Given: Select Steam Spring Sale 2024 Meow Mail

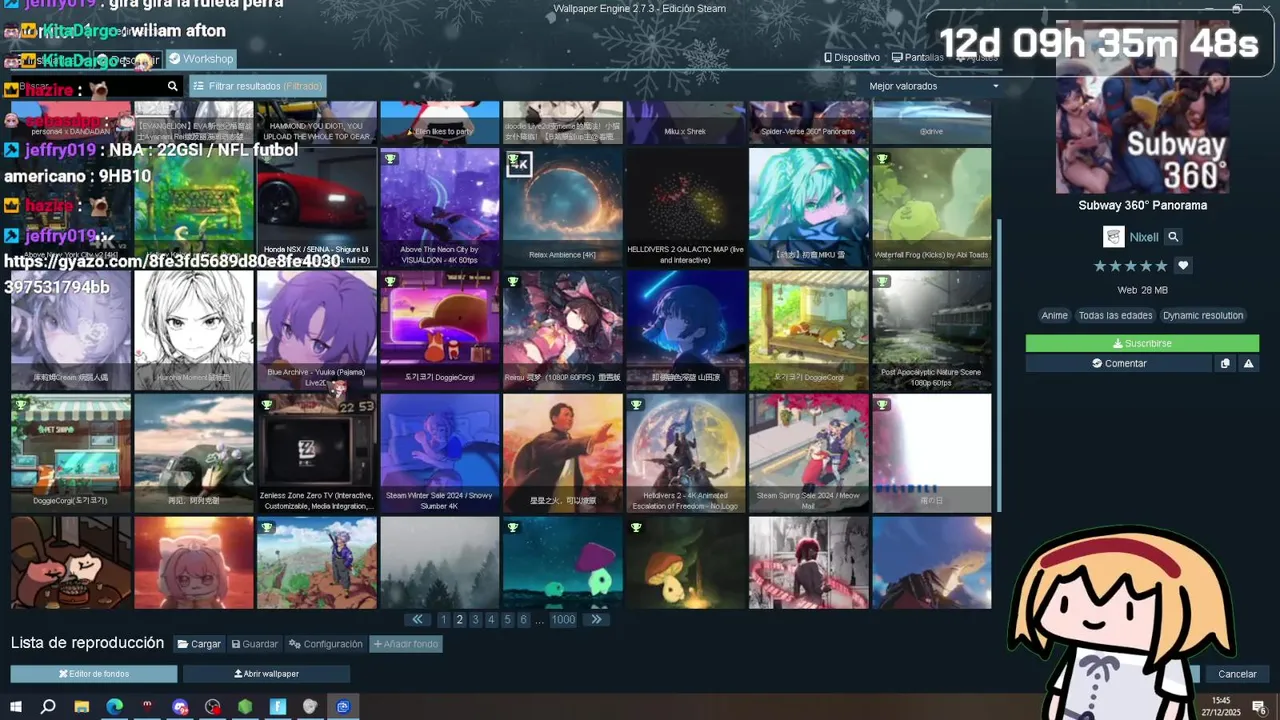Looking at the screenshot, I should (x=809, y=454).
